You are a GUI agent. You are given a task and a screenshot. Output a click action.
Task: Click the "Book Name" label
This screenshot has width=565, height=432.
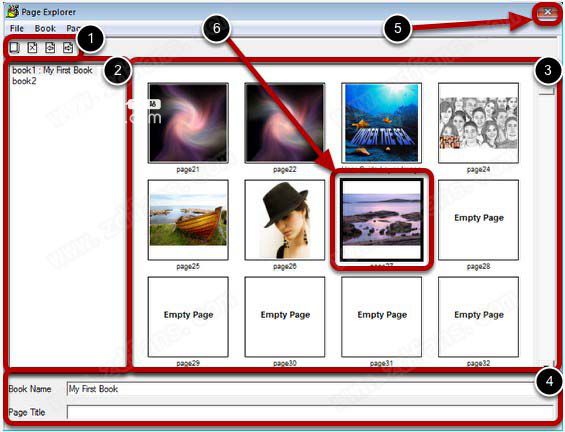pos(30,389)
